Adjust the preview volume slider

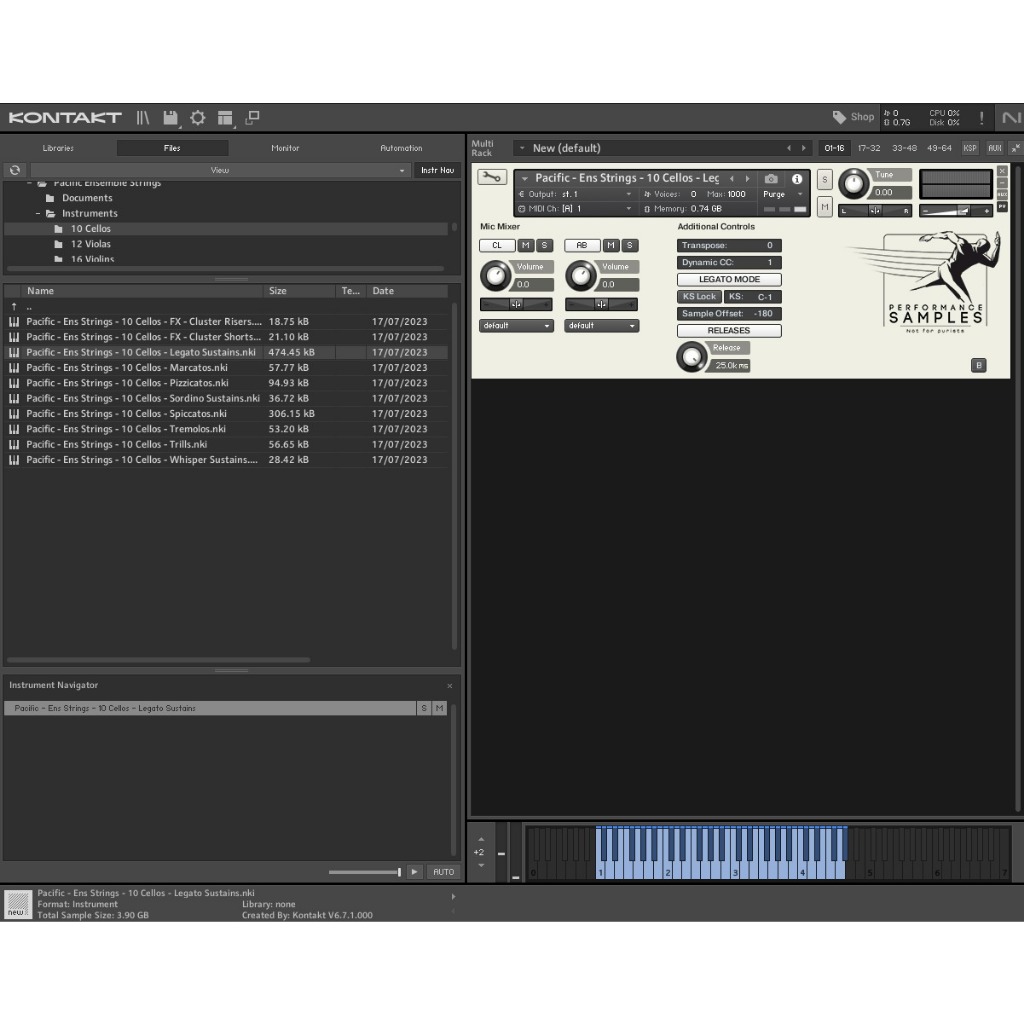pos(364,872)
